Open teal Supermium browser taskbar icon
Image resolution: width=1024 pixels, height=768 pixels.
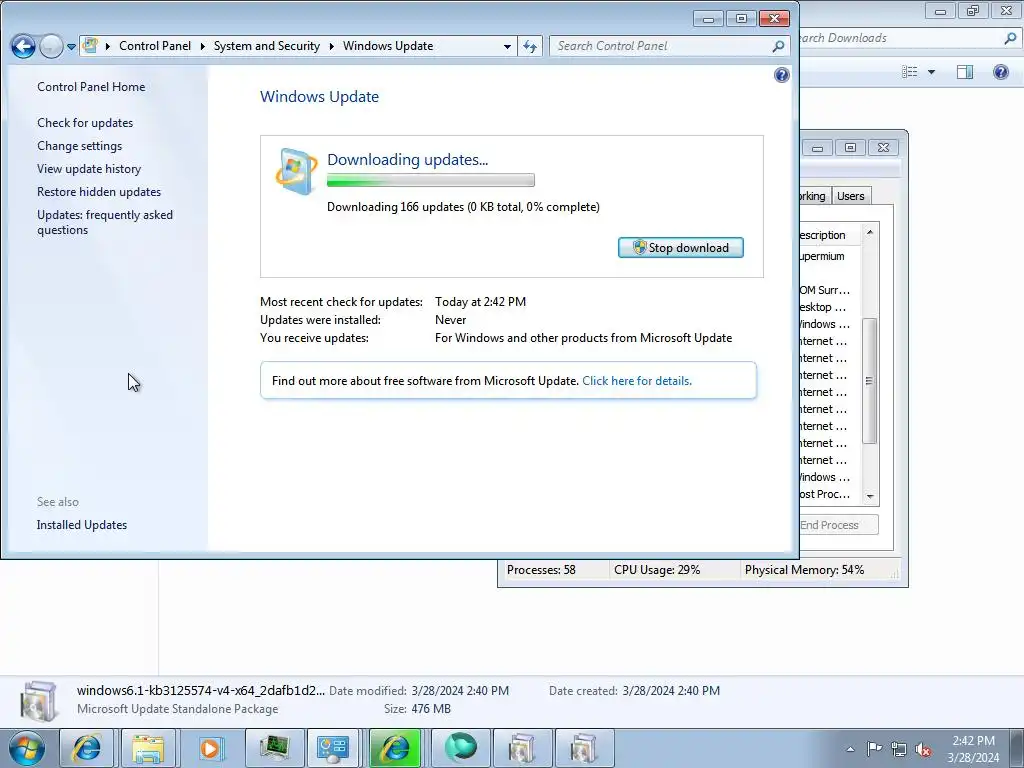tap(461, 748)
